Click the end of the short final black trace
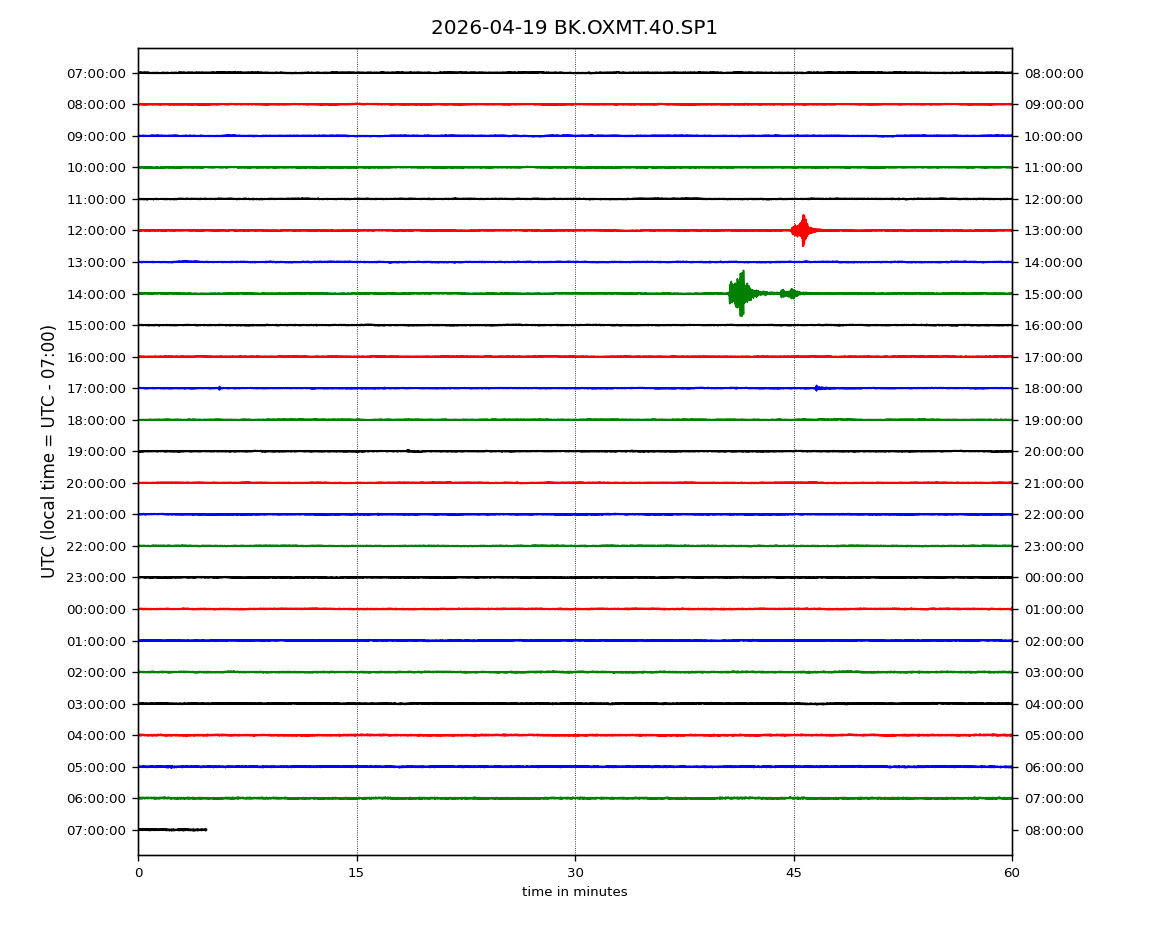Image resolution: width=1150 pixels, height=950 pixels. tap(205, 829)
